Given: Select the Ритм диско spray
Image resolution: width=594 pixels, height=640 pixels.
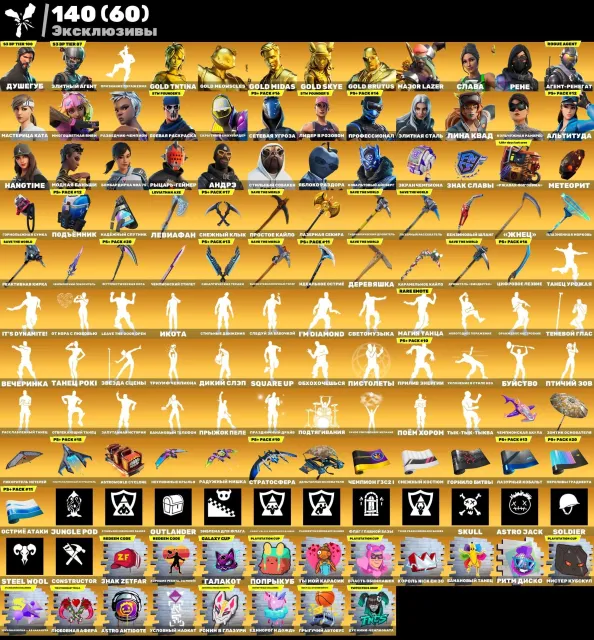Looking at the screenshot, I should coord(520,560).
